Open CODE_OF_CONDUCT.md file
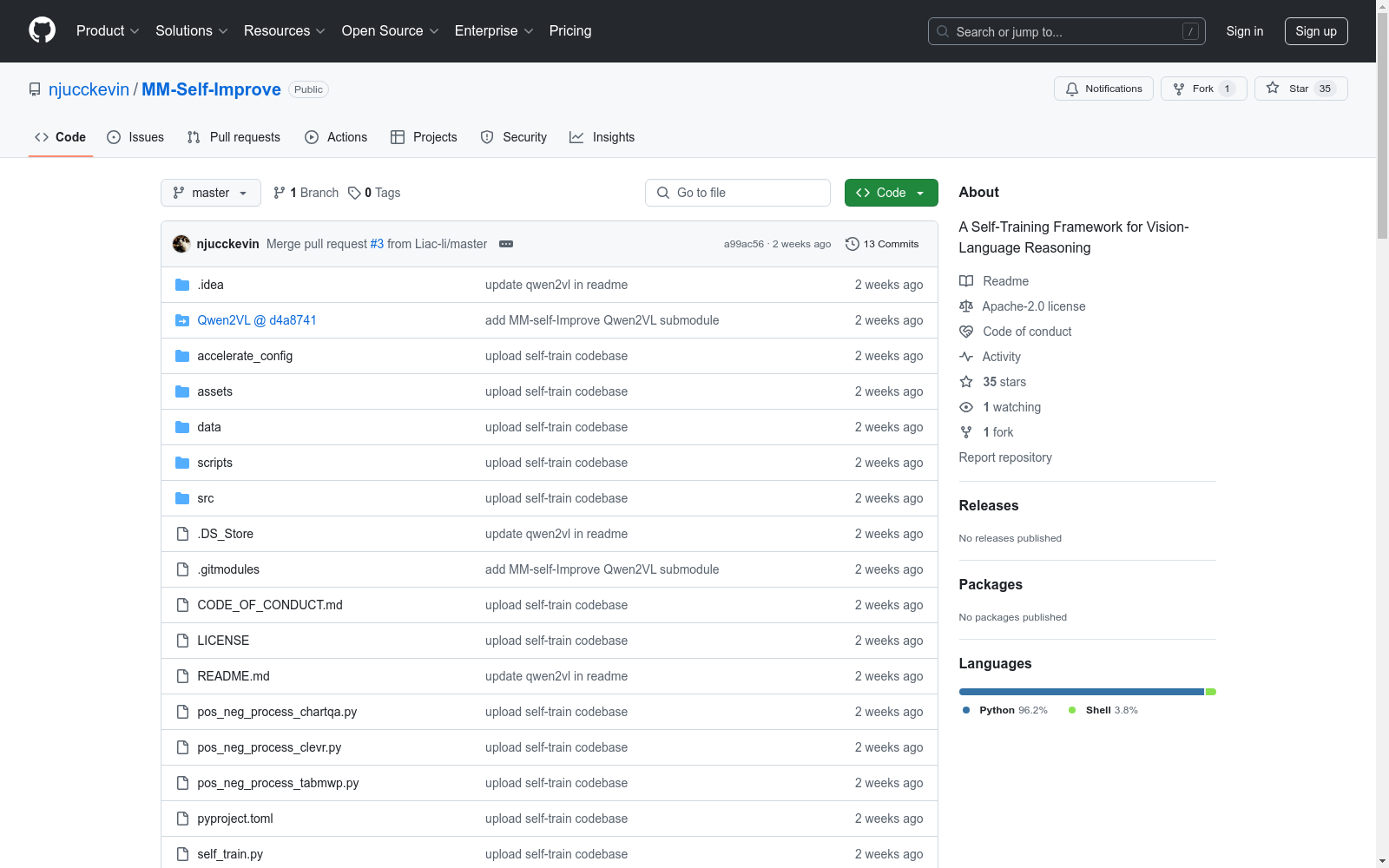The height and width of the screenshot is (868, 1389). tap(270, 605)
